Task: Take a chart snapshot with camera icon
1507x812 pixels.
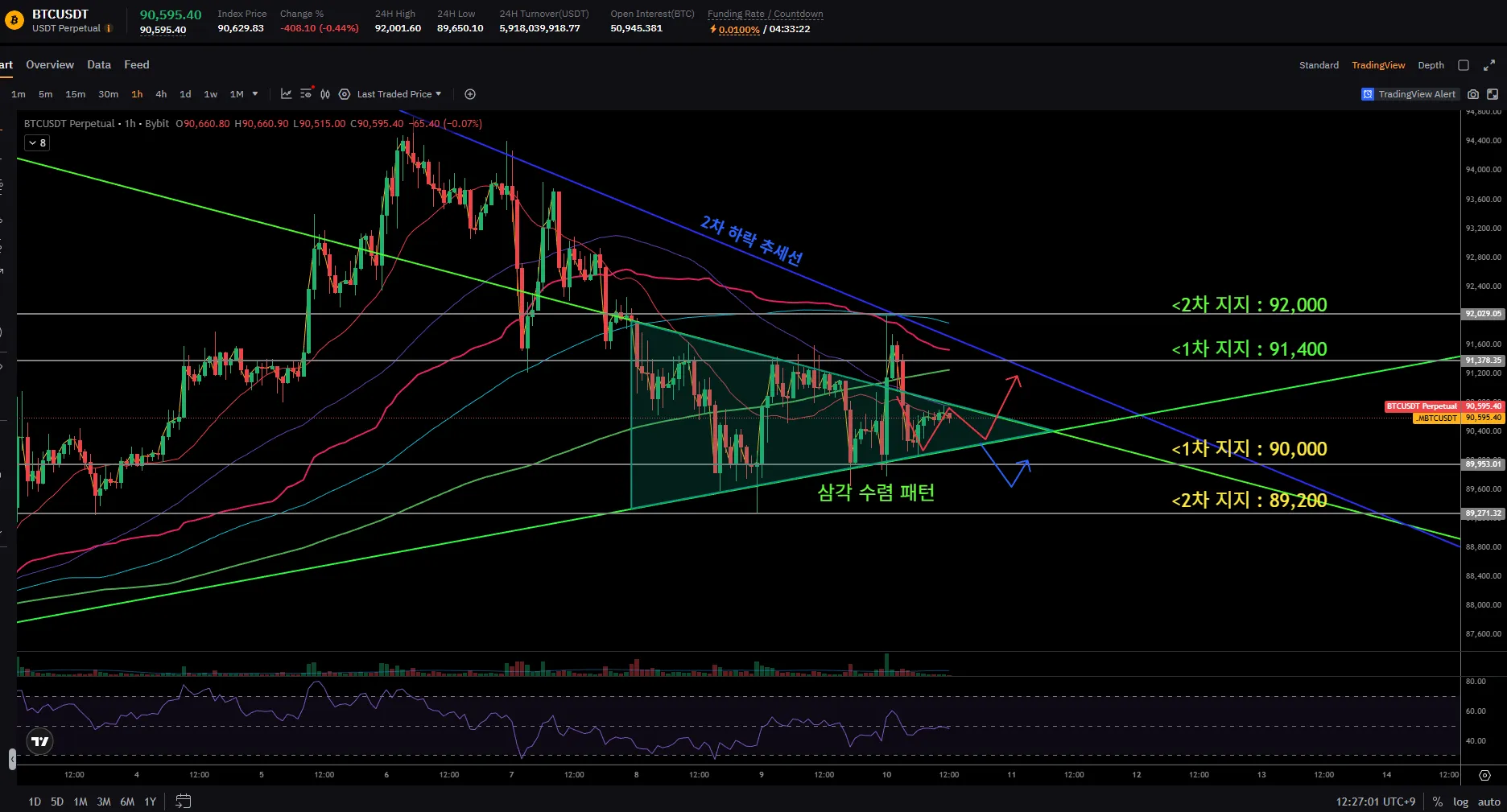Action: (1473, 94)
